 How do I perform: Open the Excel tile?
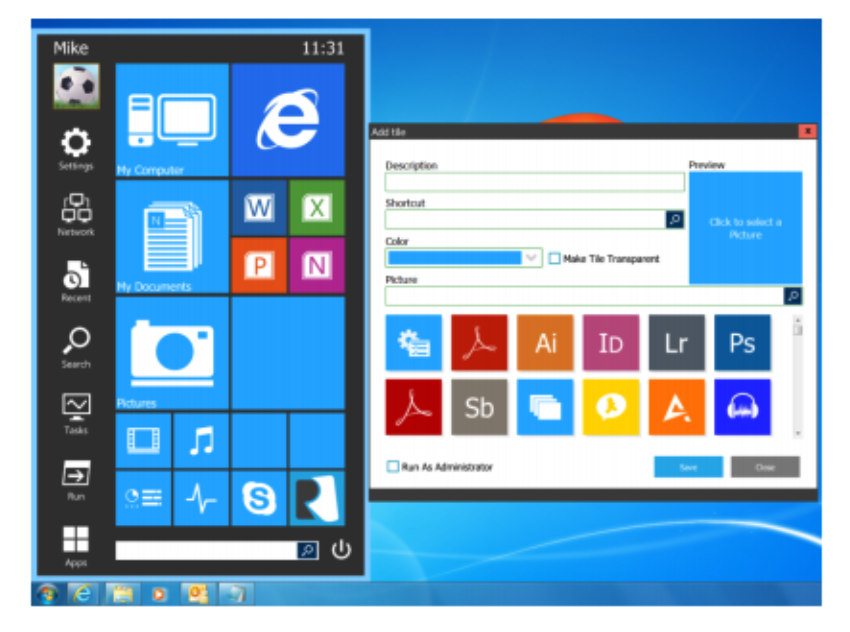click(318, 207)
